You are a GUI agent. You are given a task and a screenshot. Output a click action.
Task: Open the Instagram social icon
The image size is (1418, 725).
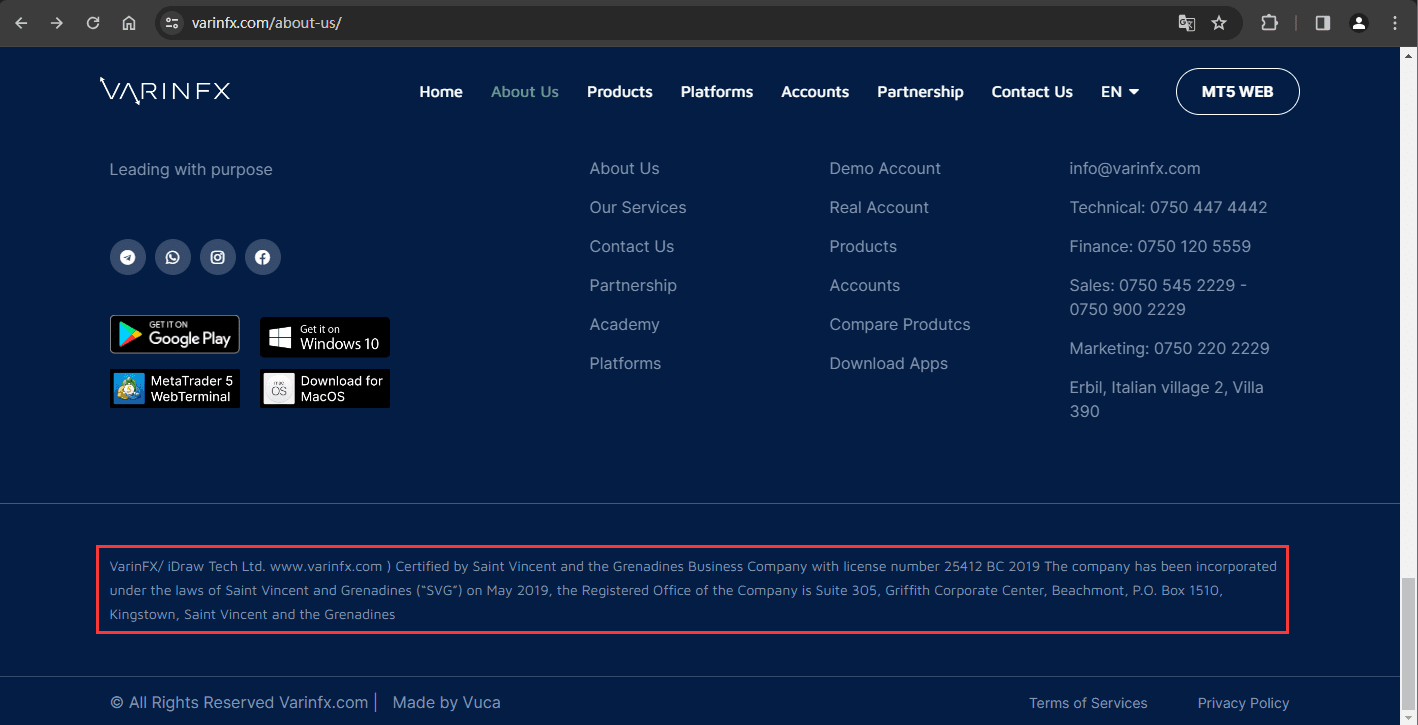pyautogui.click(x=218, y=257)
